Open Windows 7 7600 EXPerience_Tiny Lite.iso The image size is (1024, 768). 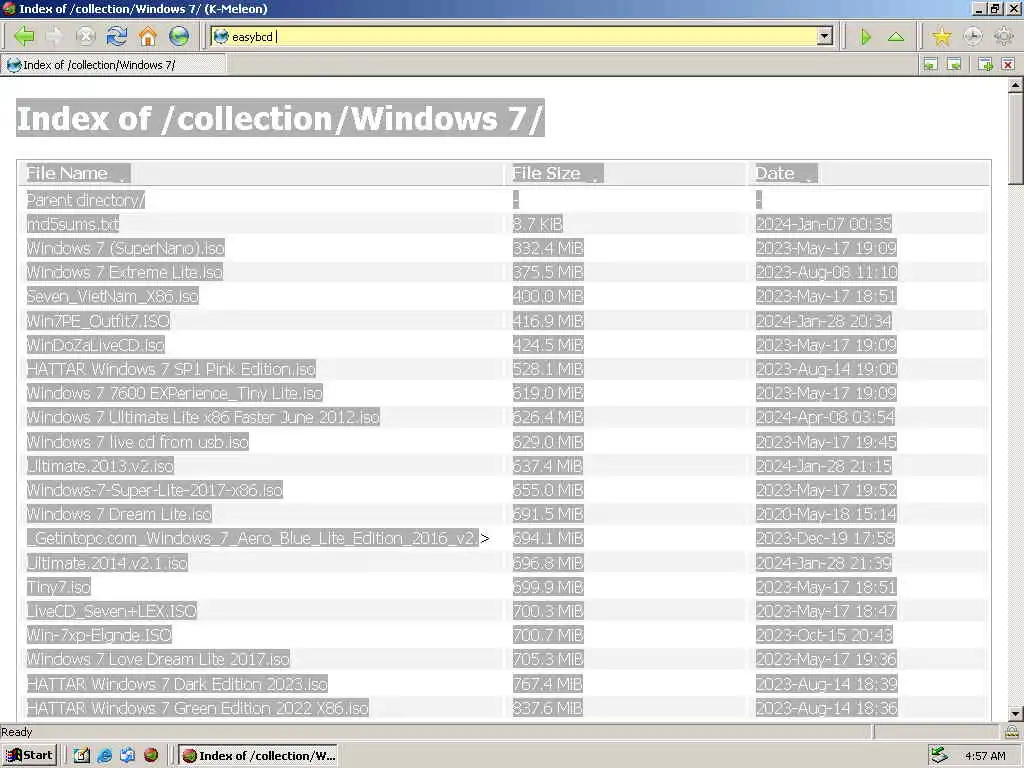point(174,393)
